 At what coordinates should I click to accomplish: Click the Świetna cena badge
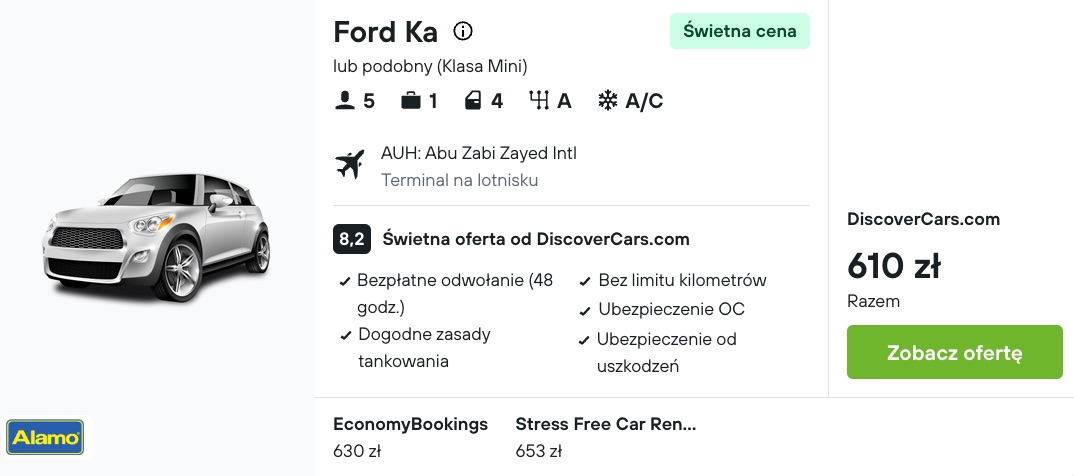tap(740, 31)
